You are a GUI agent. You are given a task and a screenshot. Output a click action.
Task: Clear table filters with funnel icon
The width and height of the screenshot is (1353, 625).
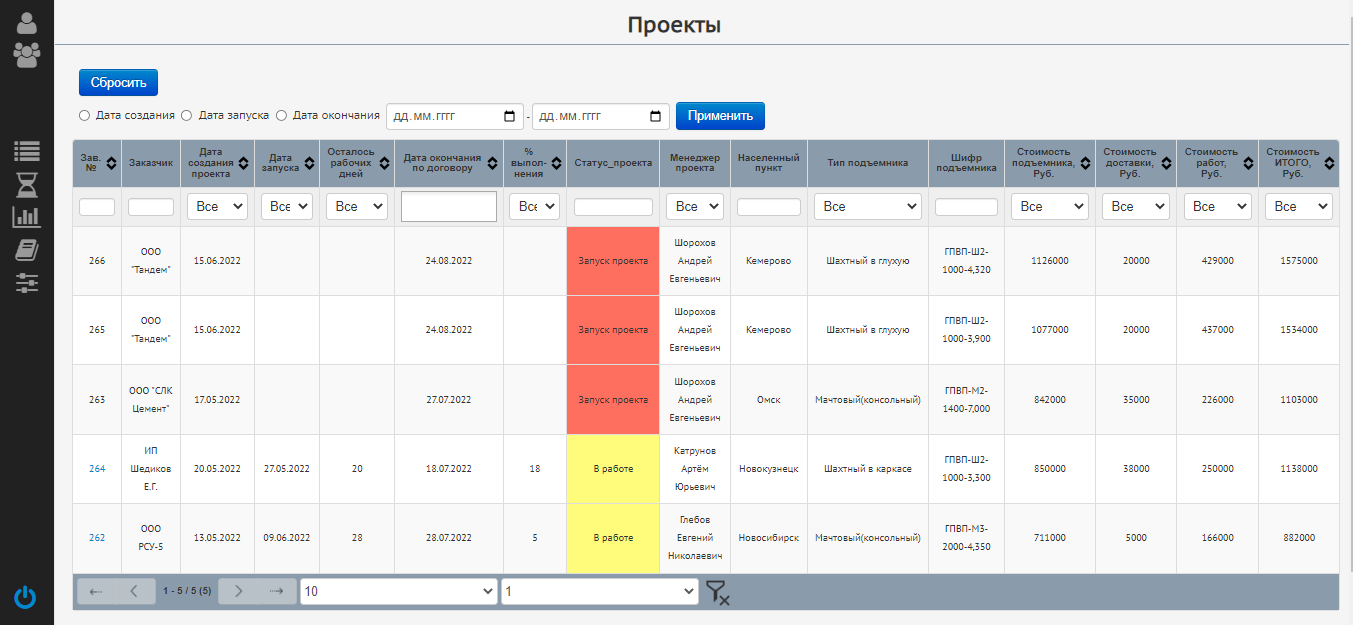(717, 592)
